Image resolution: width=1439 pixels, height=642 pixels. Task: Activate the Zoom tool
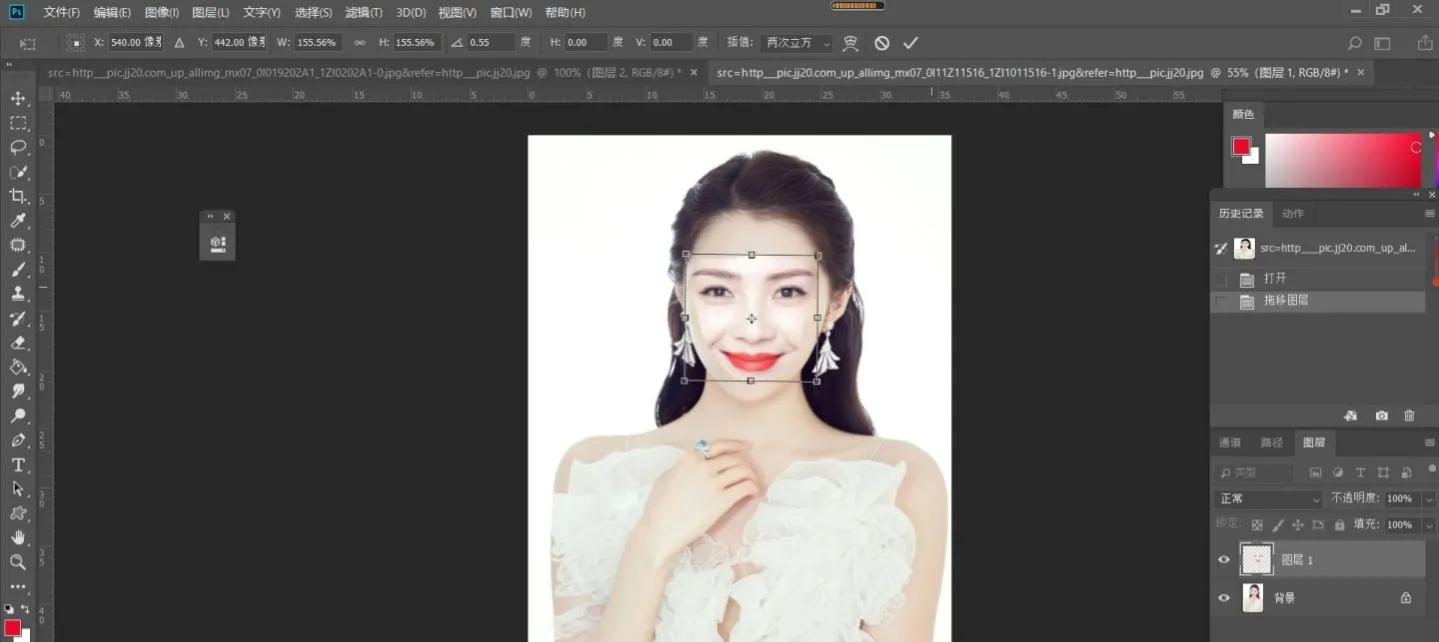pyautogui.click(x=17, y=563)
